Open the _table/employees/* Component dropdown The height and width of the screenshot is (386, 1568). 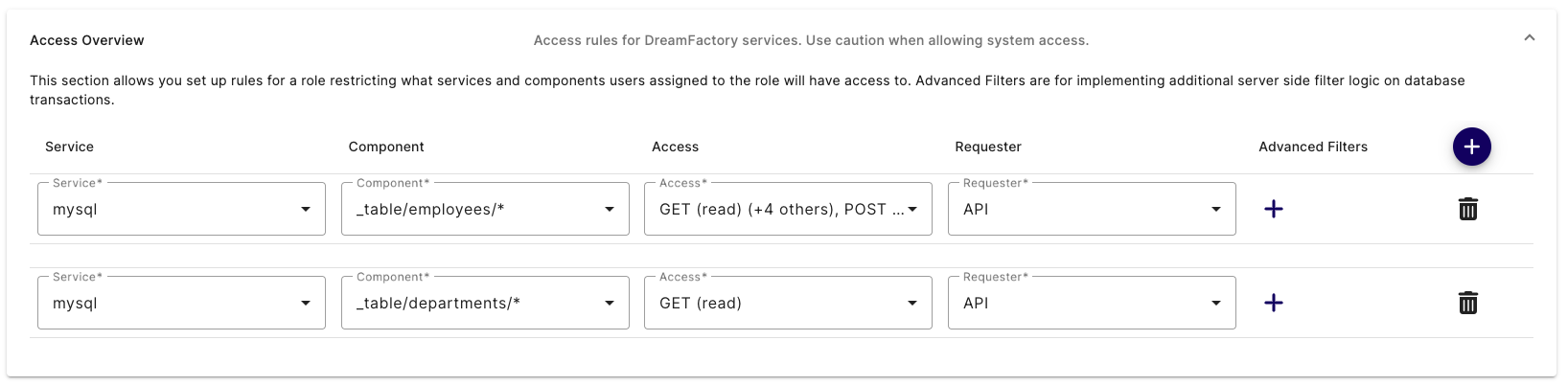[485, 209]
